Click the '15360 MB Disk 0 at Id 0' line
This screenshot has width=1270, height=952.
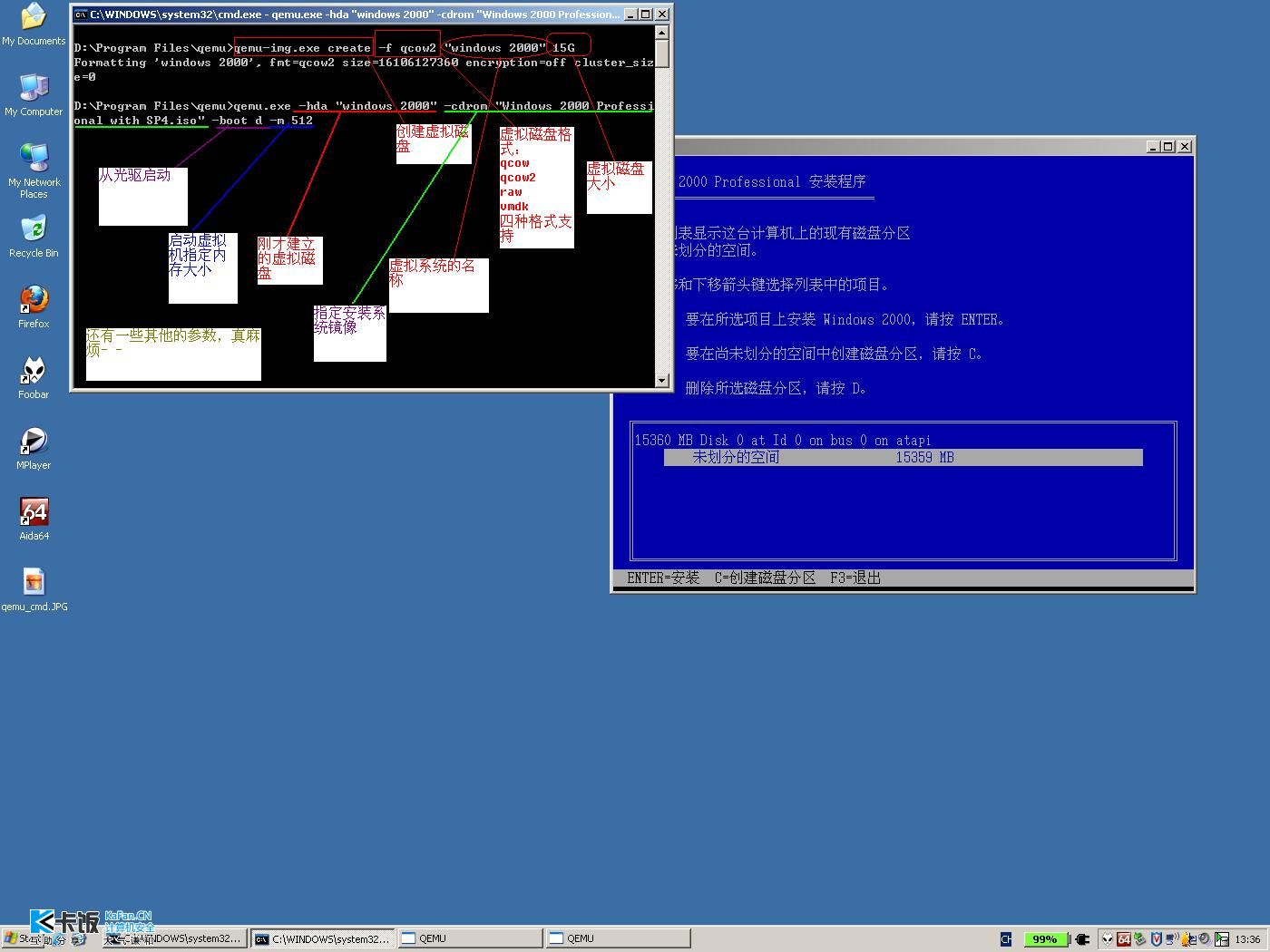(782, 441)
